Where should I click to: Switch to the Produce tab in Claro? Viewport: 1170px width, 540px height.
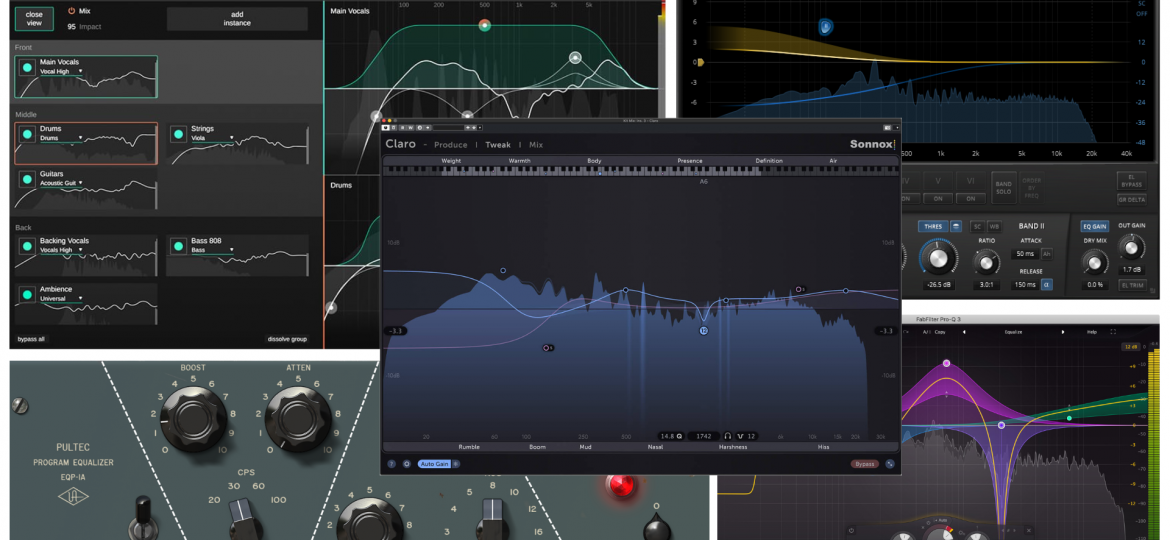point(451,145)
